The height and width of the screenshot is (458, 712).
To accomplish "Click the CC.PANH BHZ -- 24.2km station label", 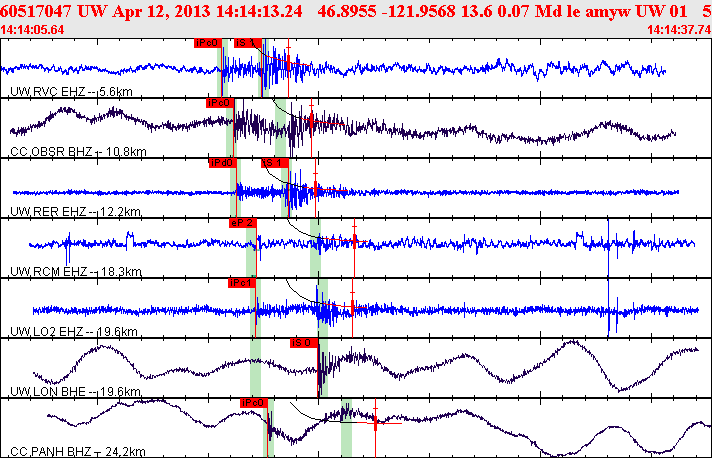I will pyautogui.click(x=78, y=452).
